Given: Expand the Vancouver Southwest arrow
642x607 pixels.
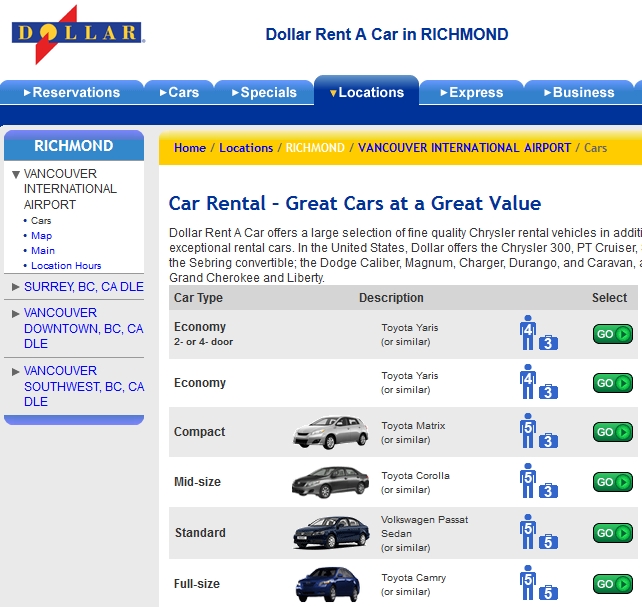Looking at the screenshot, I should [16, 372].
